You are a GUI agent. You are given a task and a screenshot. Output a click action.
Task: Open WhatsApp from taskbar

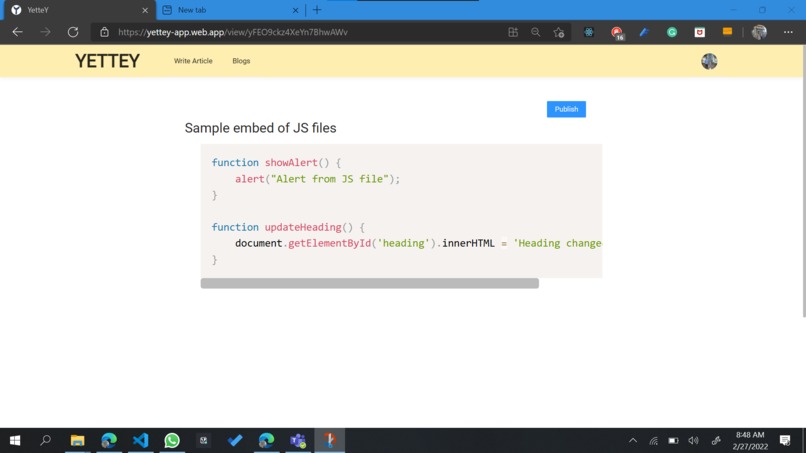tap(172, 441)
